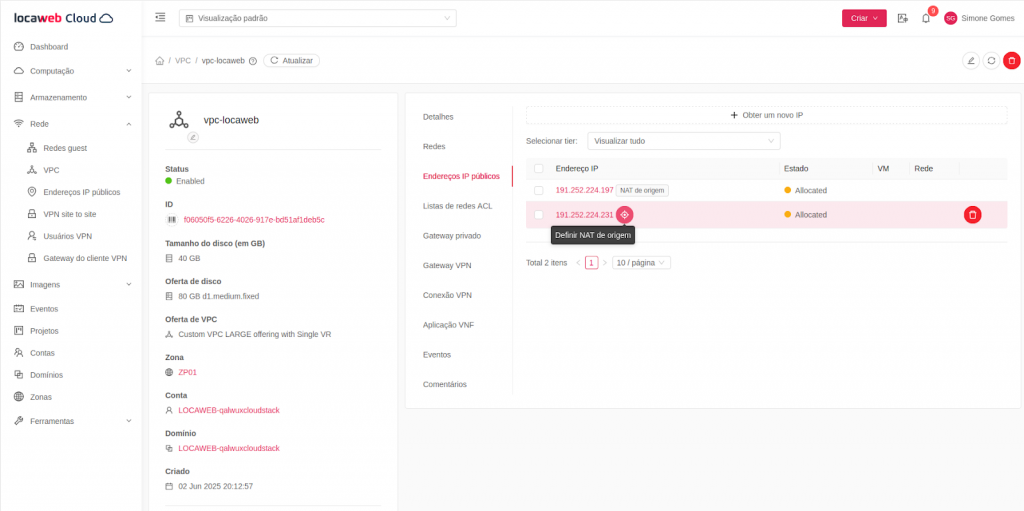Toggle the select-all checkbox in table header
This screenshot has width=1024, height=511.
tap(539, 169)
